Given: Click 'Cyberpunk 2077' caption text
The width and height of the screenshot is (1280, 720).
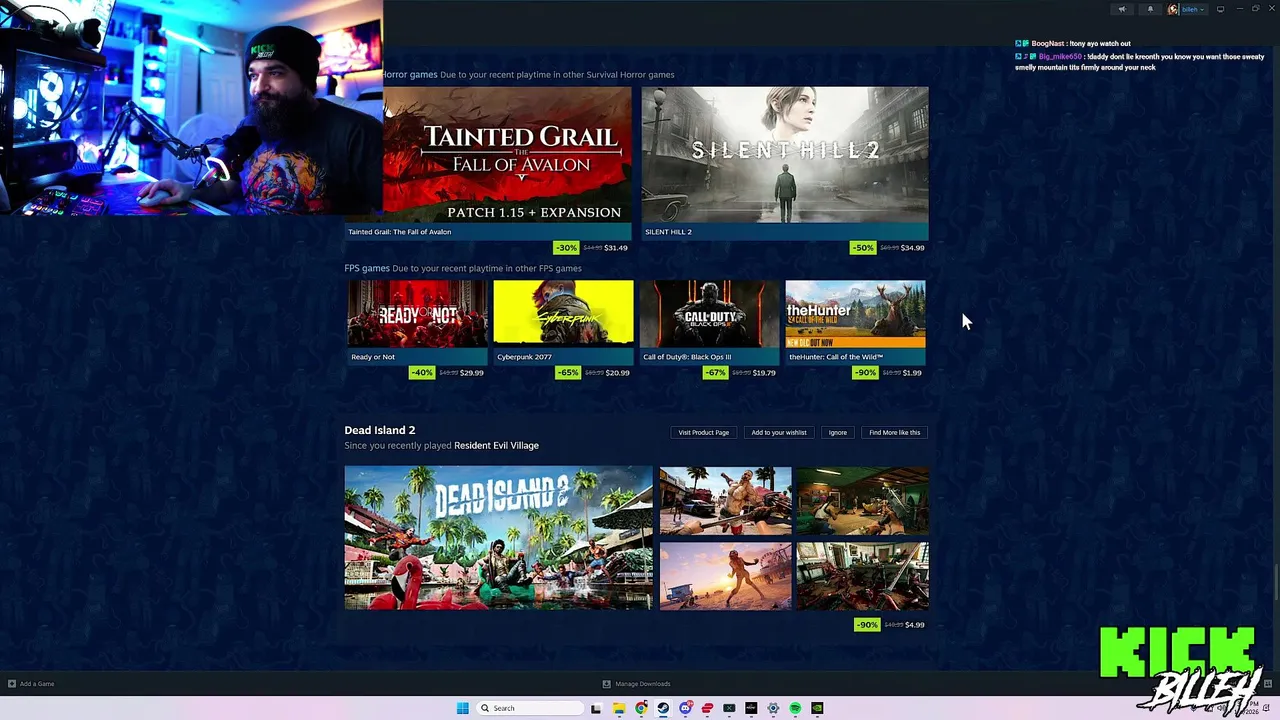Looking at the screenshot, I should [524, 357].
